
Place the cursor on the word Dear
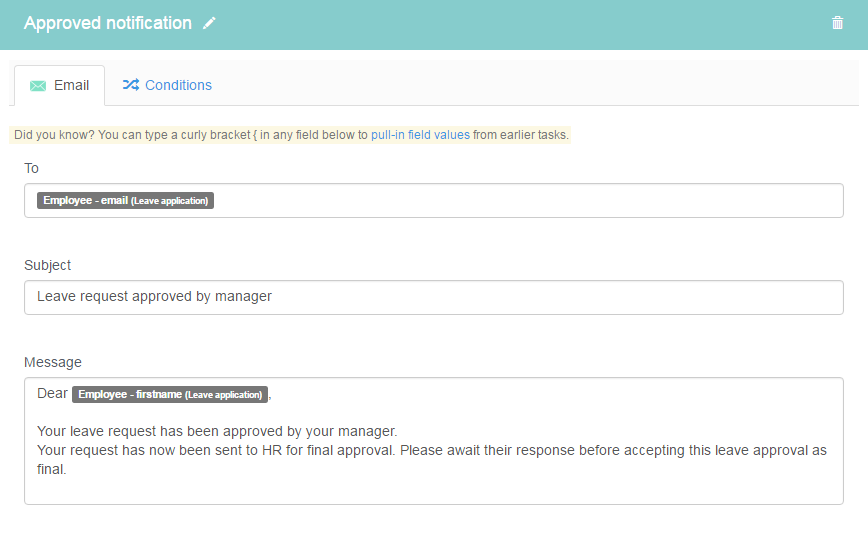[x=52, y=393]
